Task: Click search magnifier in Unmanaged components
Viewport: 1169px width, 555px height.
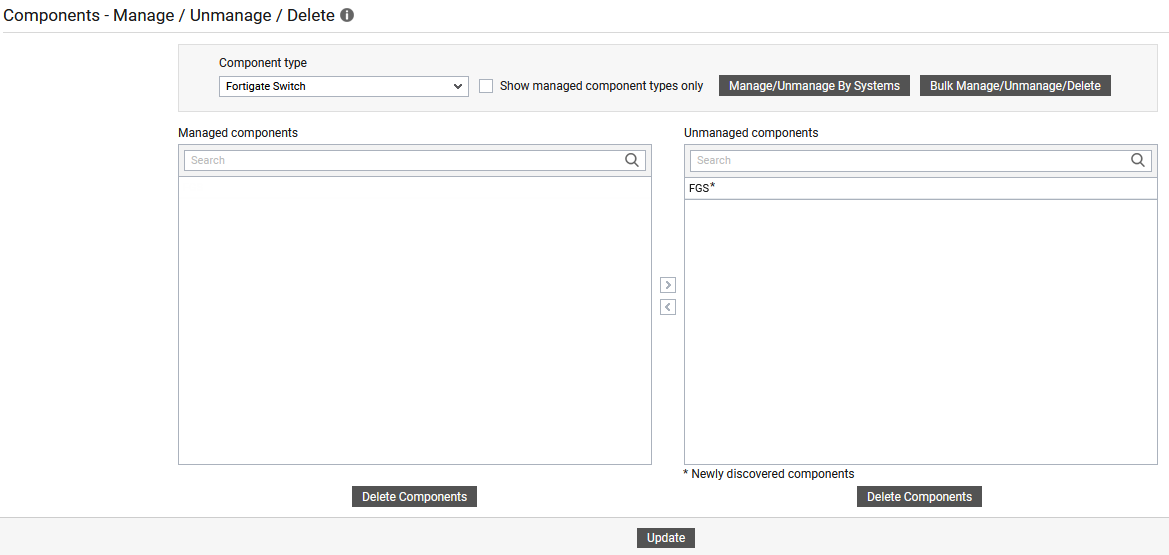Action: [1138, 160]
